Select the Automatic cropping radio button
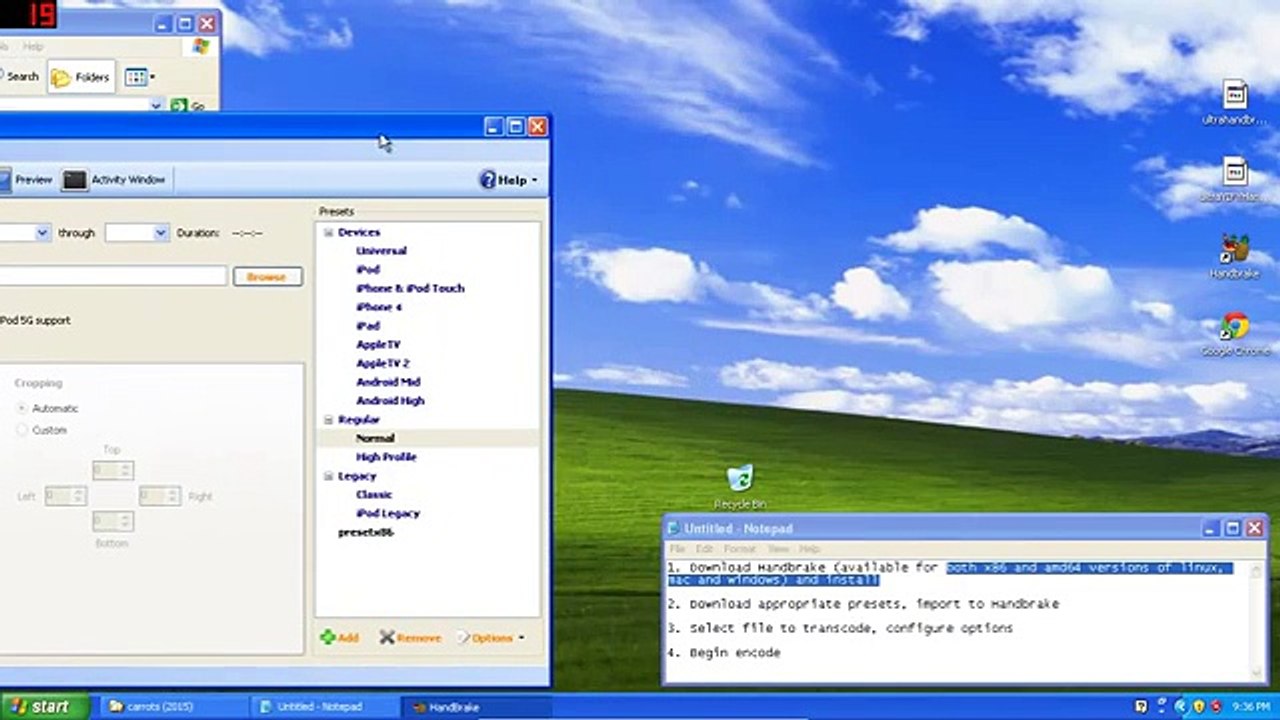The width and height of the screenshot is (1280, 720). pyautogui.click(x=22, y=408)
